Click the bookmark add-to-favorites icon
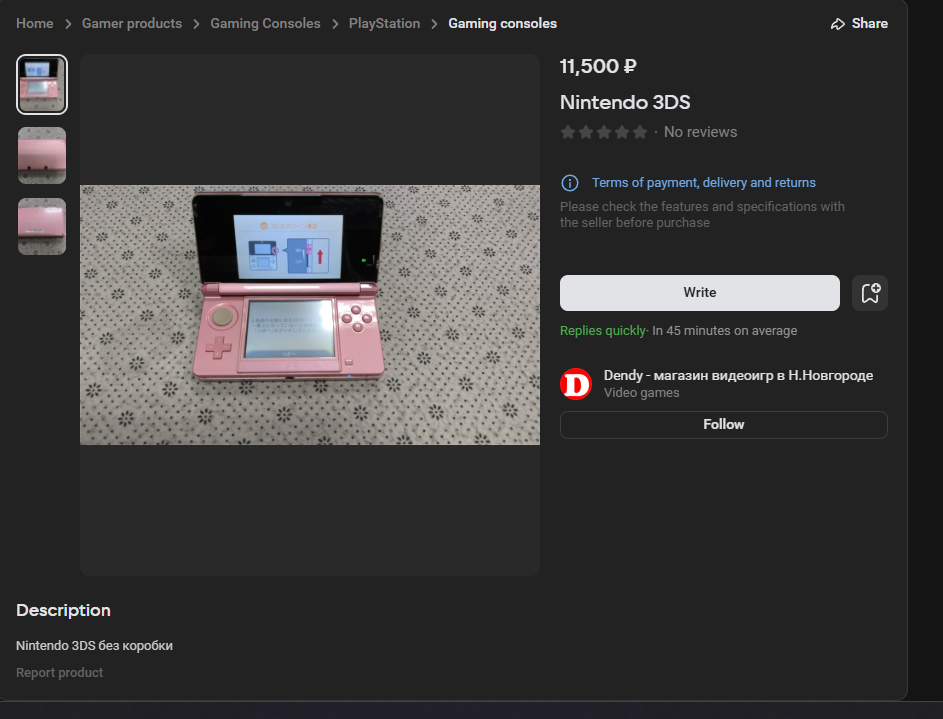This screenshot has height=719, width=943. click(x=870, y=293)
